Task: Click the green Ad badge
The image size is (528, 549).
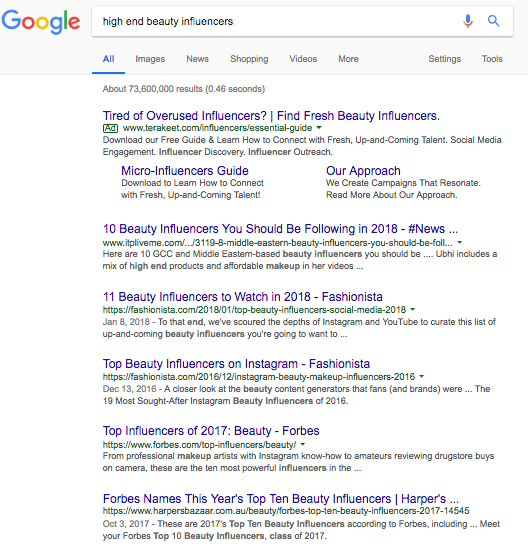Action: 110,128
